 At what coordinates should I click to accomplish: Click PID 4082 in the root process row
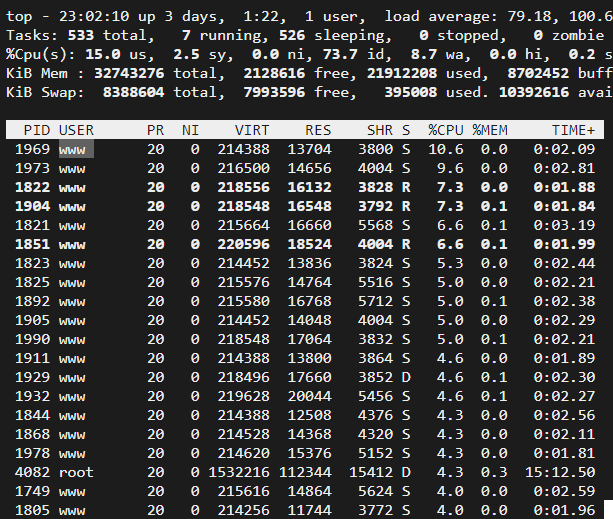tap(32, 472)
